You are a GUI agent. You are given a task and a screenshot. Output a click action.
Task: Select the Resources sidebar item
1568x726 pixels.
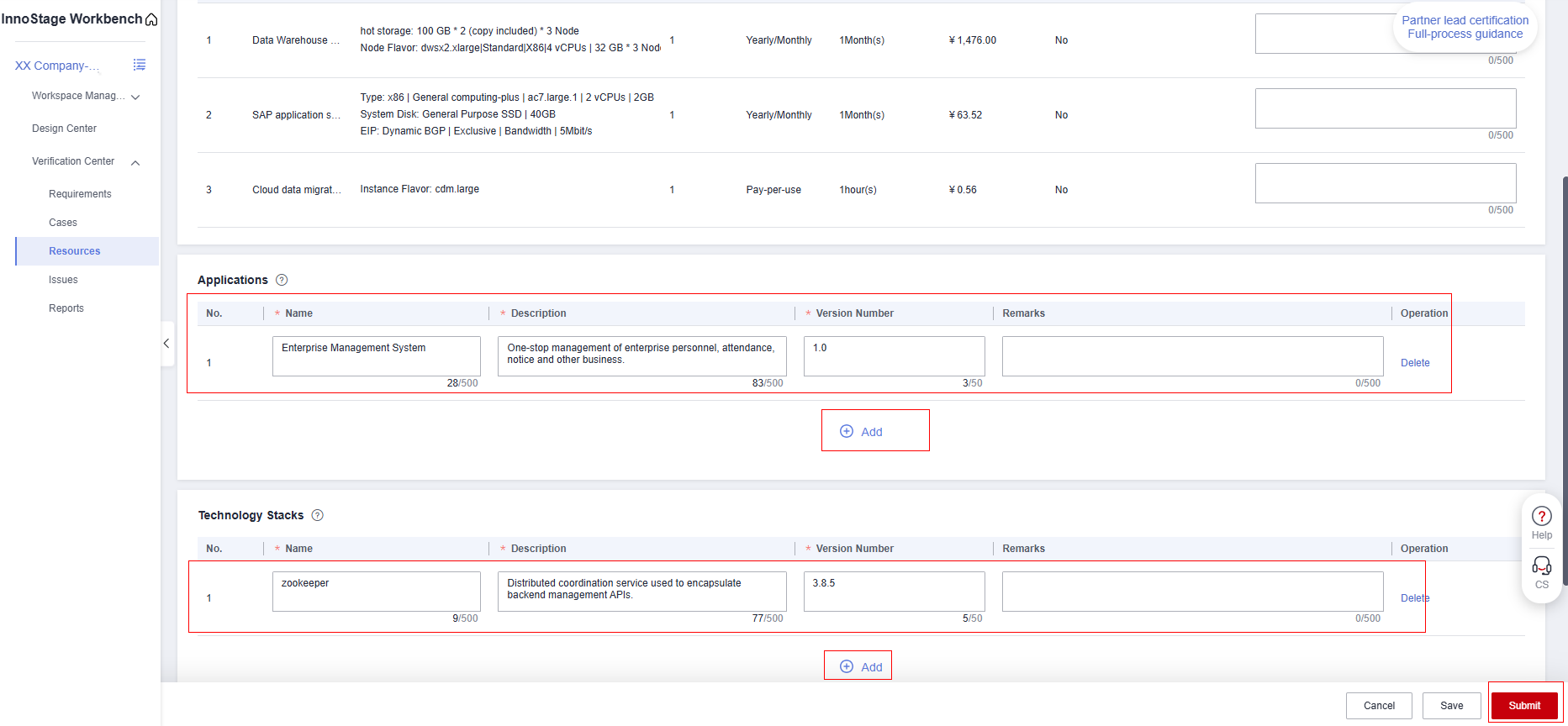pyautogui.click(x=87, y=251)
